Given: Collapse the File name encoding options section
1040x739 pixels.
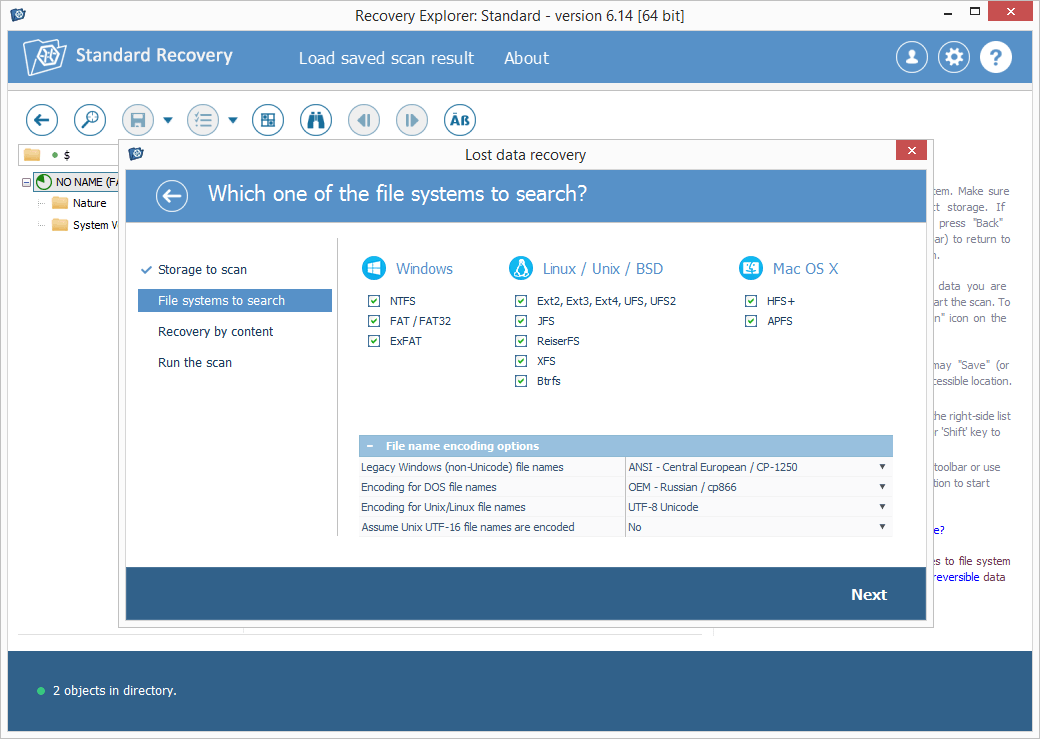Looking at the screenshot, I should (x=370, y=446).
